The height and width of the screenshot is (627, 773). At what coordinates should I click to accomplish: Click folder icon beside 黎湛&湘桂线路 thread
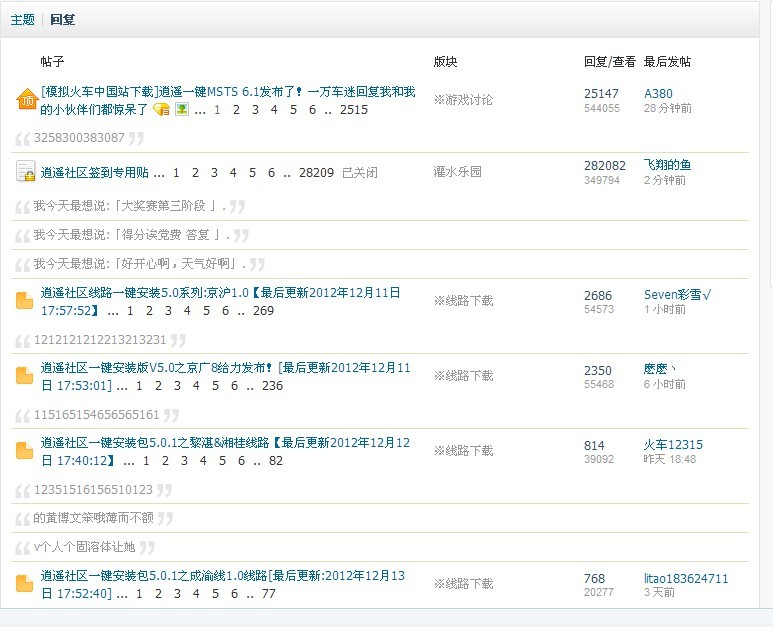coord(25,451)
